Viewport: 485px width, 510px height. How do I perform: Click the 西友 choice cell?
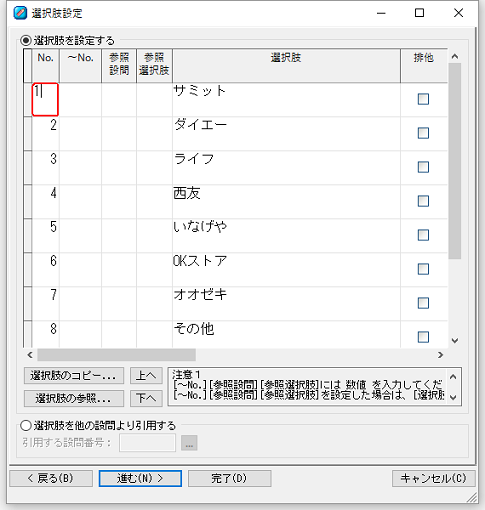pyautogui.click(x=286, y=201)
